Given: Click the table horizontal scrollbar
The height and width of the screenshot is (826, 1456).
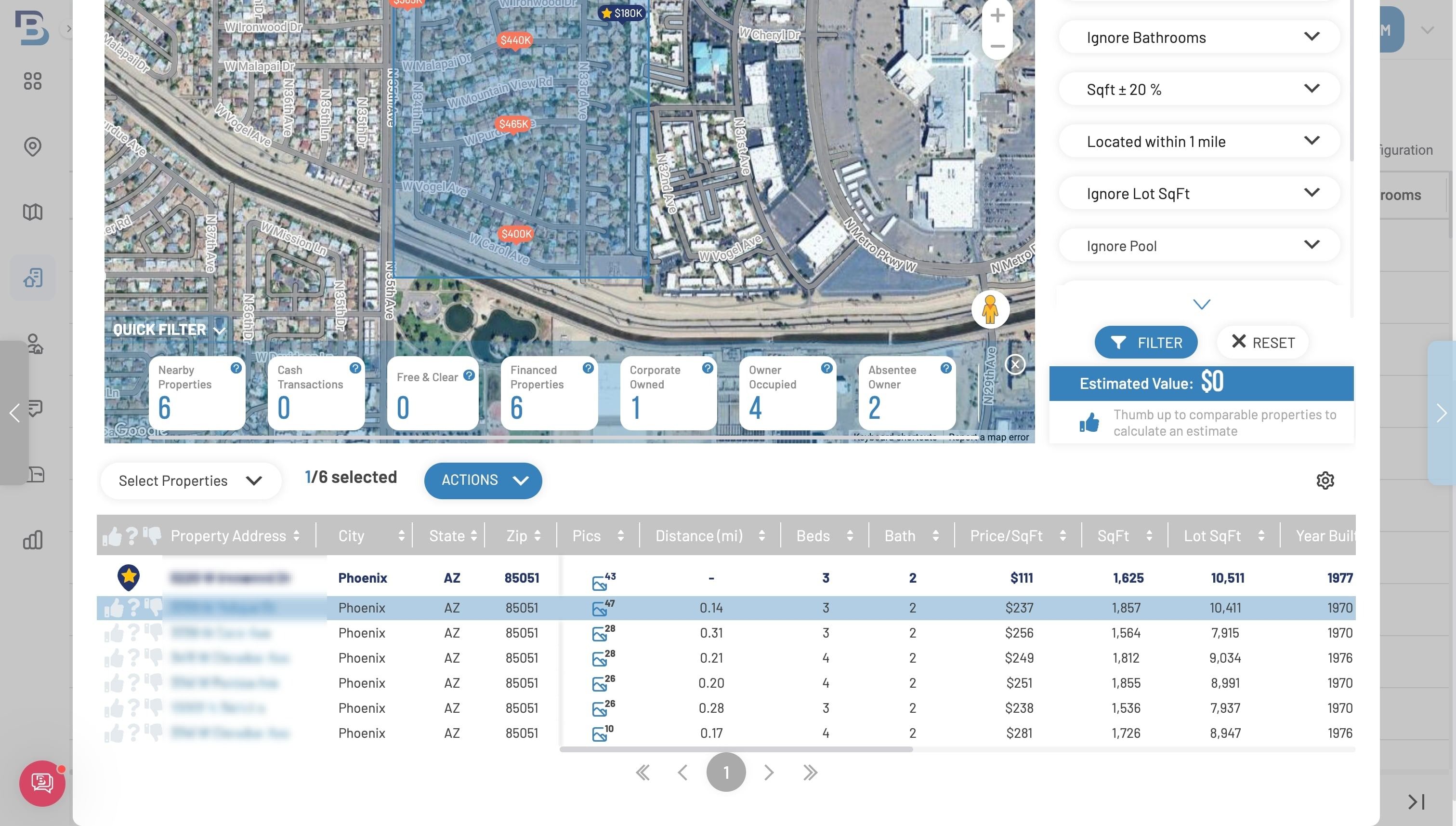Looking at the screenshot, I should [736, 749].
